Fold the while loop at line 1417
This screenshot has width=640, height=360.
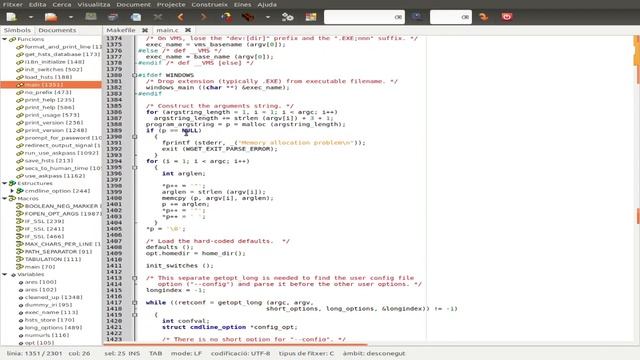135,302
